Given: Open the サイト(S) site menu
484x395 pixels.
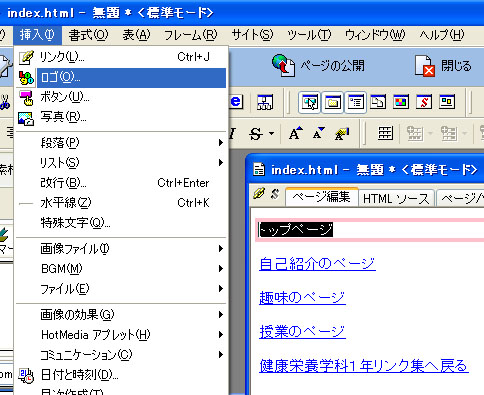Looking at the screenshot, I should coord(252,35).
